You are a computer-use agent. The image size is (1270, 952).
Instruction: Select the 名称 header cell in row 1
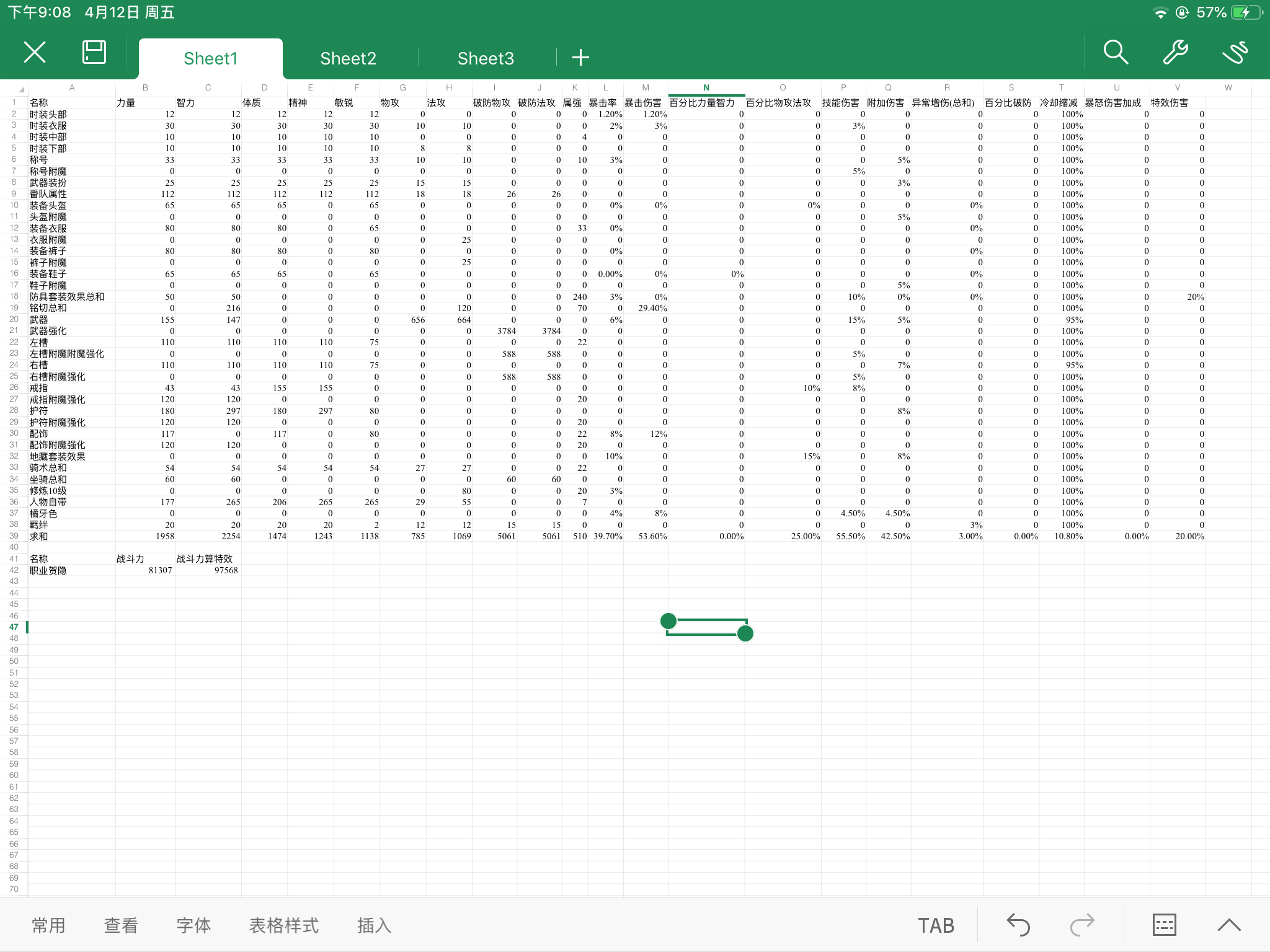coord(72,102)
